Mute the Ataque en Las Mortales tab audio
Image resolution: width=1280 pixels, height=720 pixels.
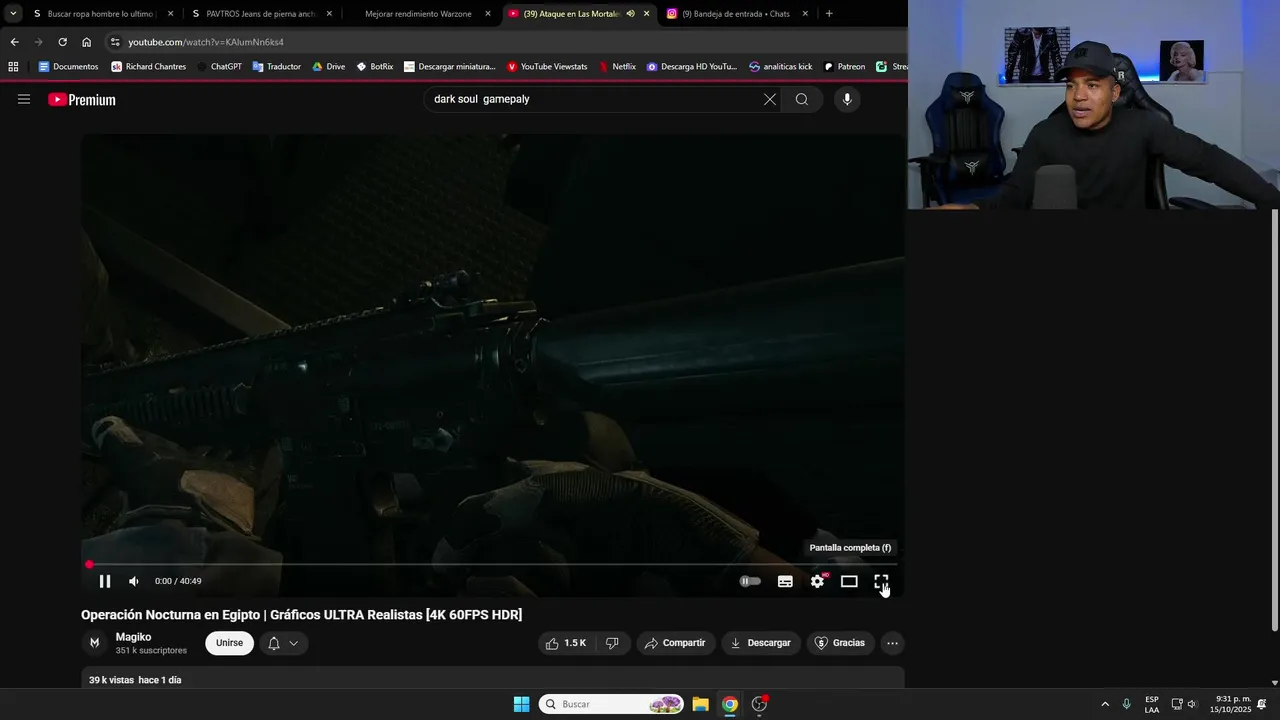[630, 14]
